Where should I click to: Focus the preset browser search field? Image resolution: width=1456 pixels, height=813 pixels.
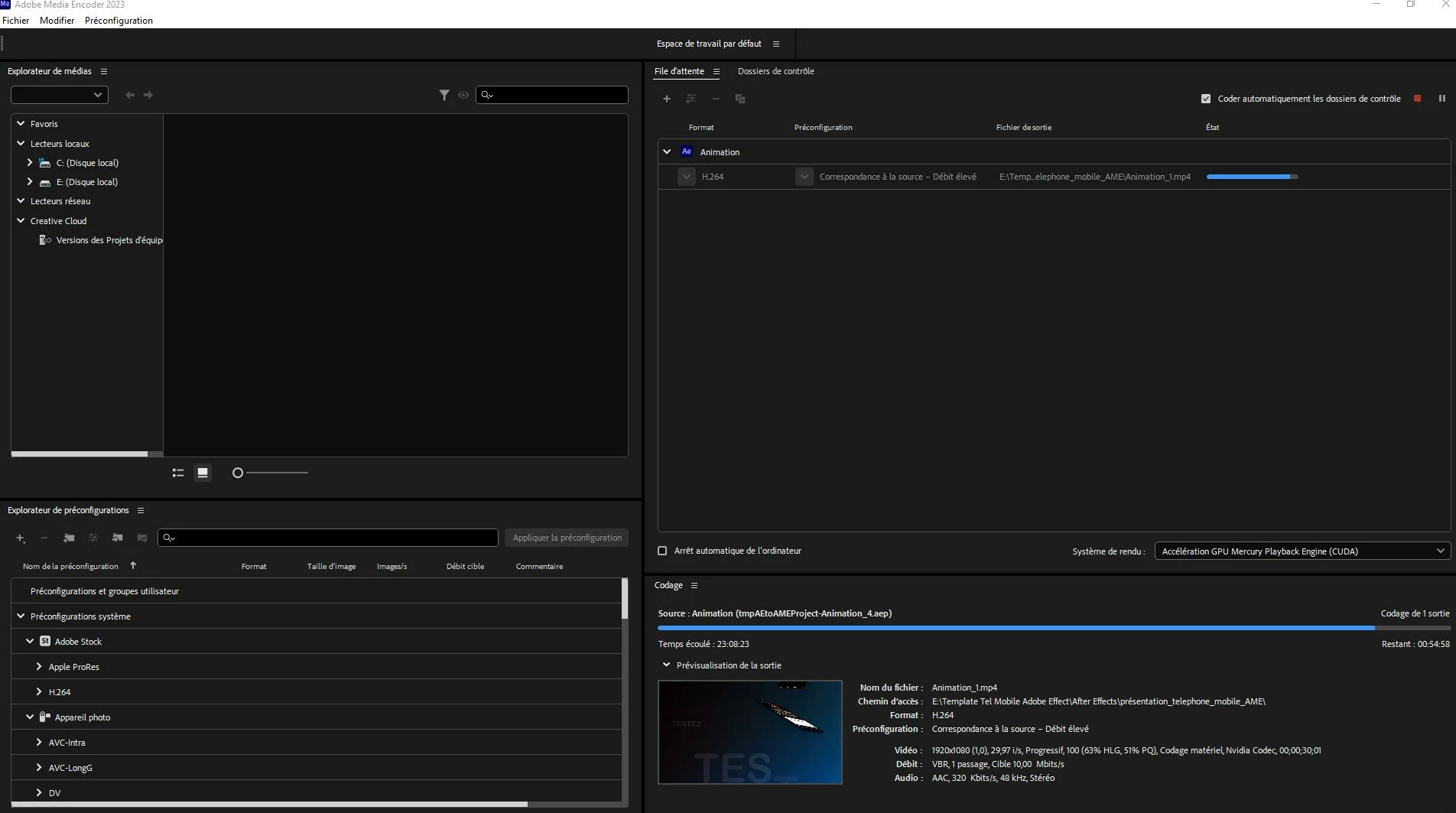point(328,538)
